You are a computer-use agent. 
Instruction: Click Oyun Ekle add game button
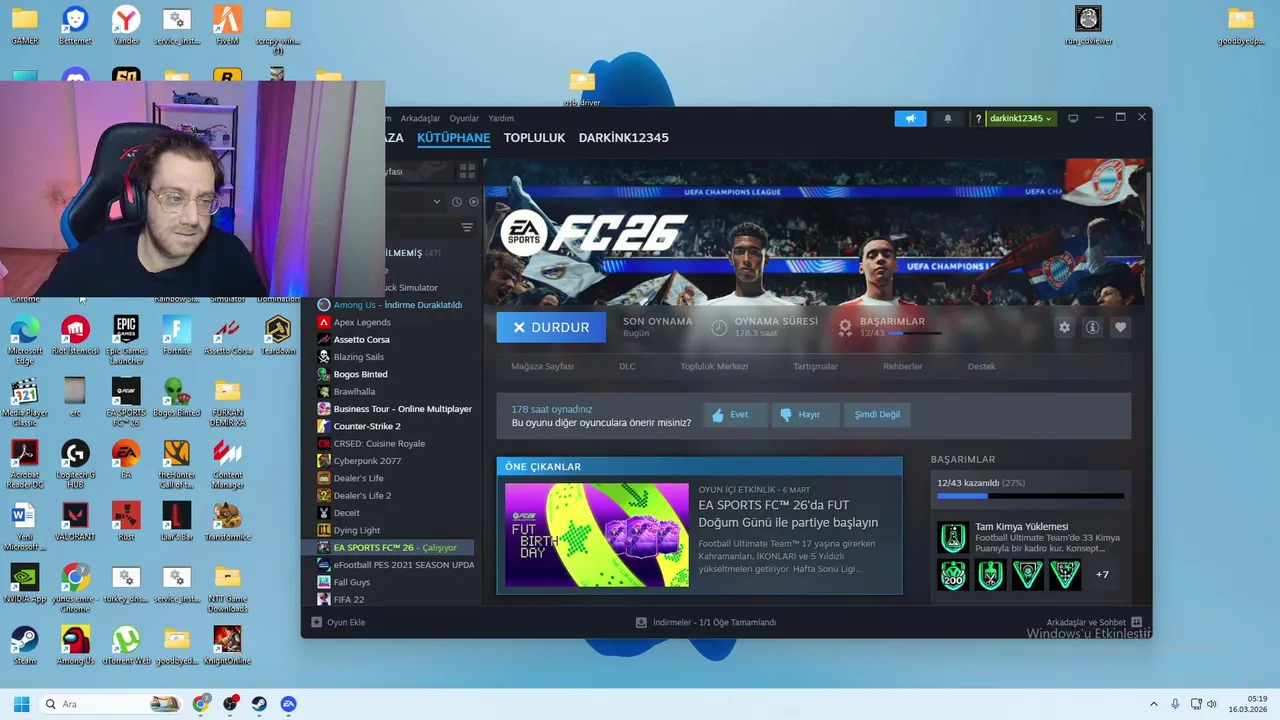pyautogui.click(x=338, y=622)
